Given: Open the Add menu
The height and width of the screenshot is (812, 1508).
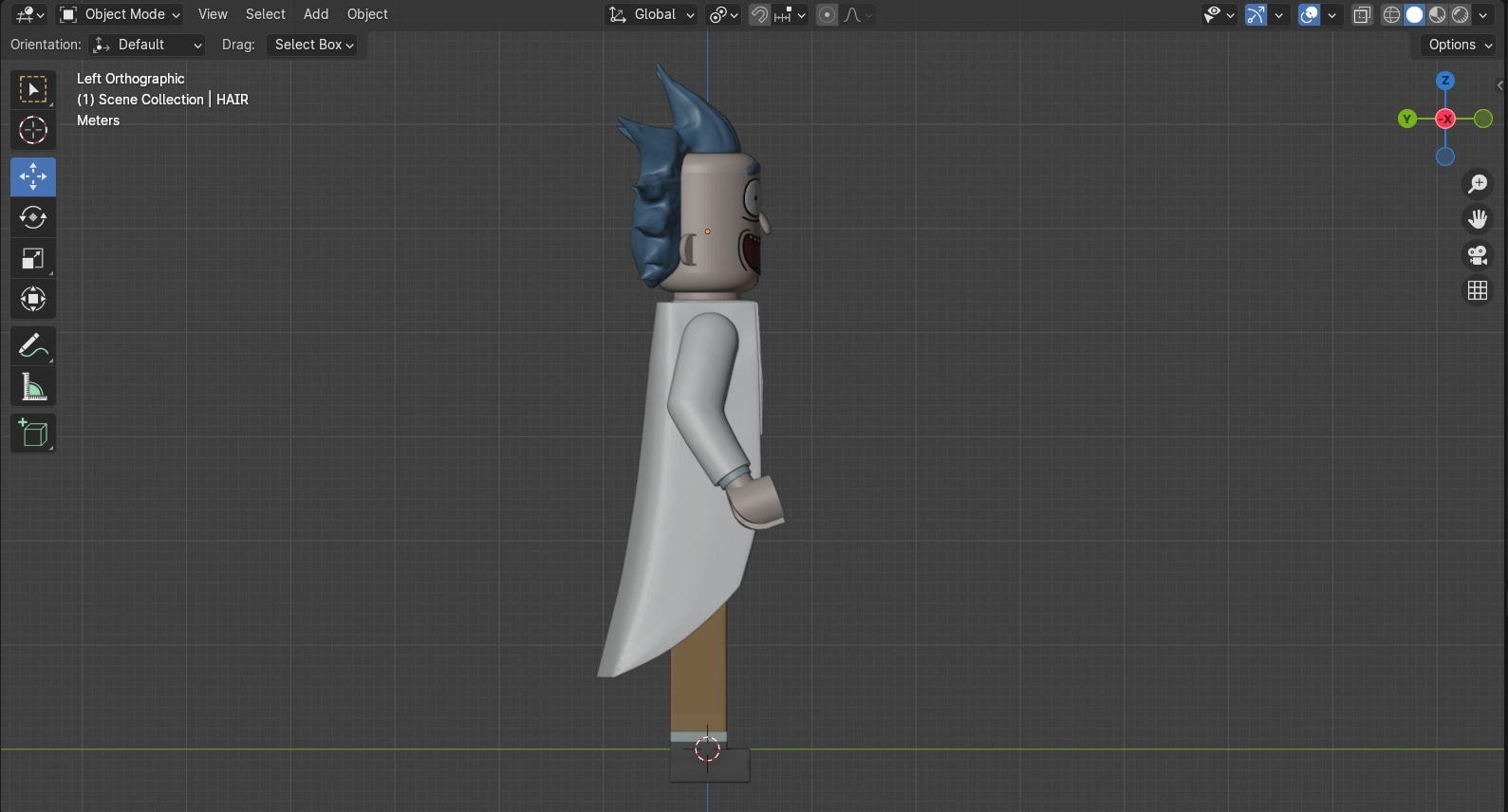Looking at the screenshot, I should click(x=316, y=14).
